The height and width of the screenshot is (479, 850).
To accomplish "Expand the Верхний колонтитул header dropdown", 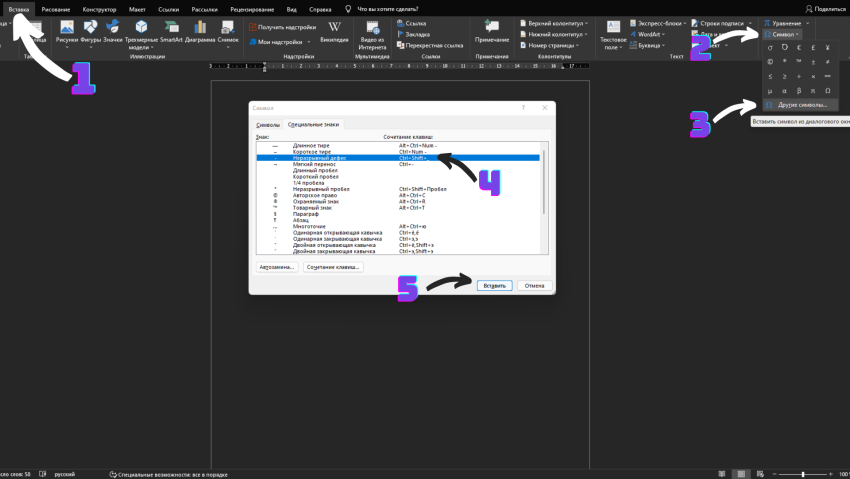I will 587,23.
